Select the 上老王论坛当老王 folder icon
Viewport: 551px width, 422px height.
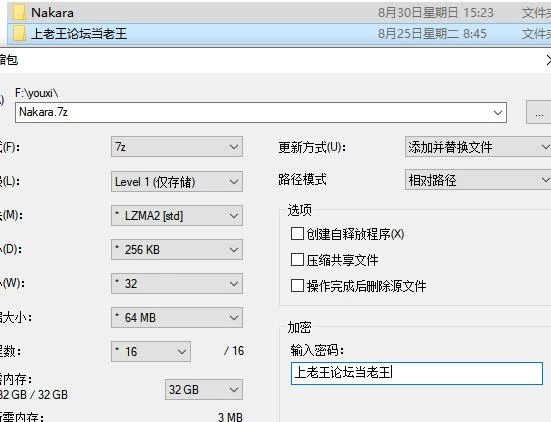pos(19,34)
